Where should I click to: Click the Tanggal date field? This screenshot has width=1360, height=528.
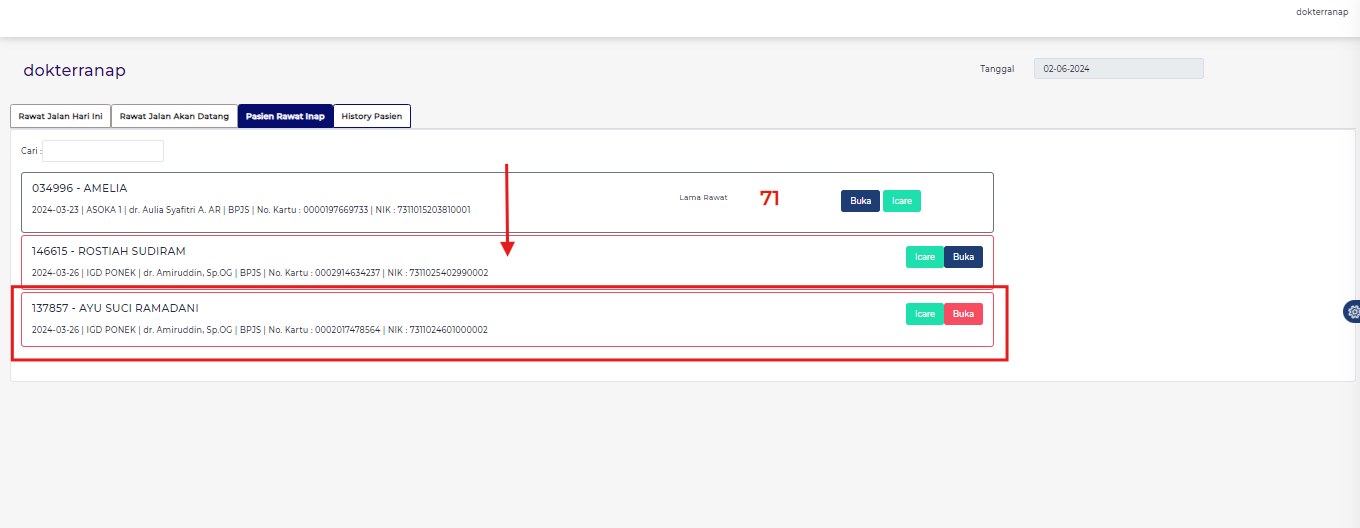tap(1118, 69)
